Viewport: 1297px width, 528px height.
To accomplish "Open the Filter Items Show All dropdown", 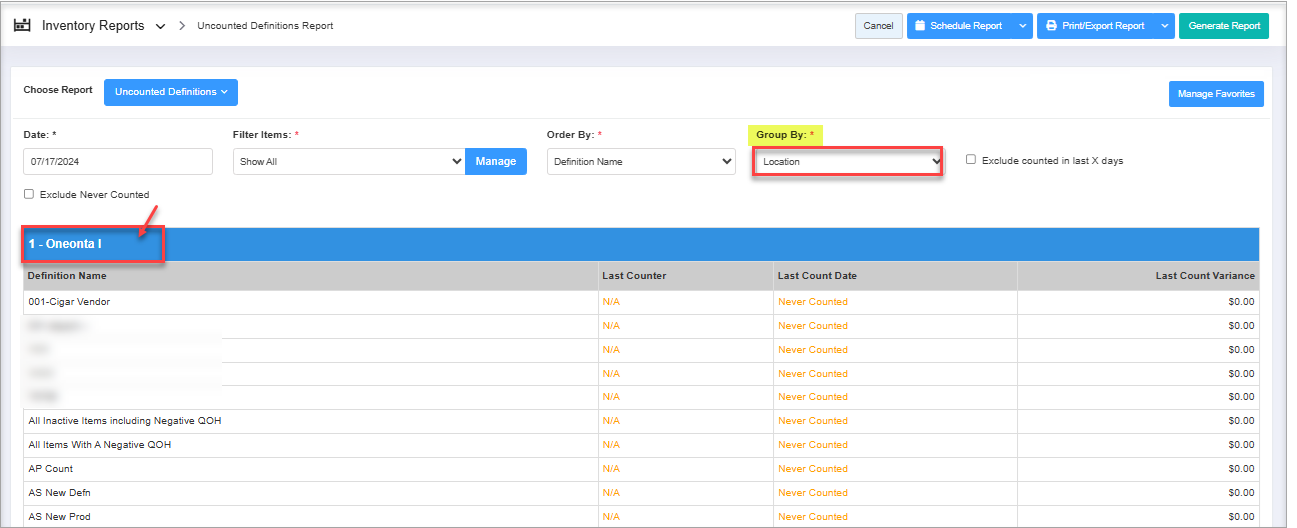I will tap(349, 162).
